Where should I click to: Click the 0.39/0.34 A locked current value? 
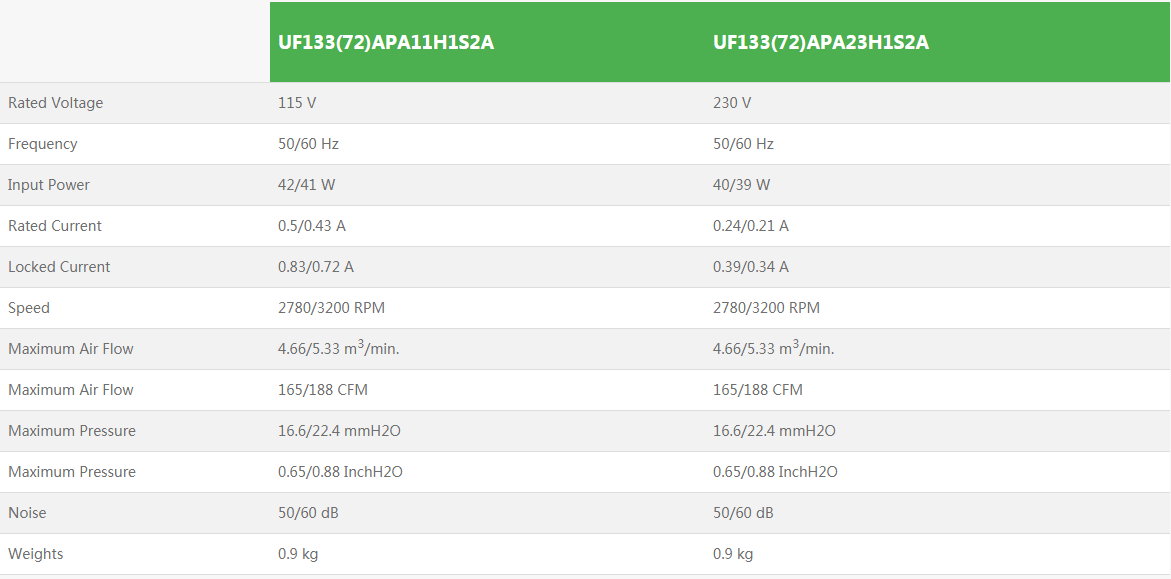(x=750, y=267)
